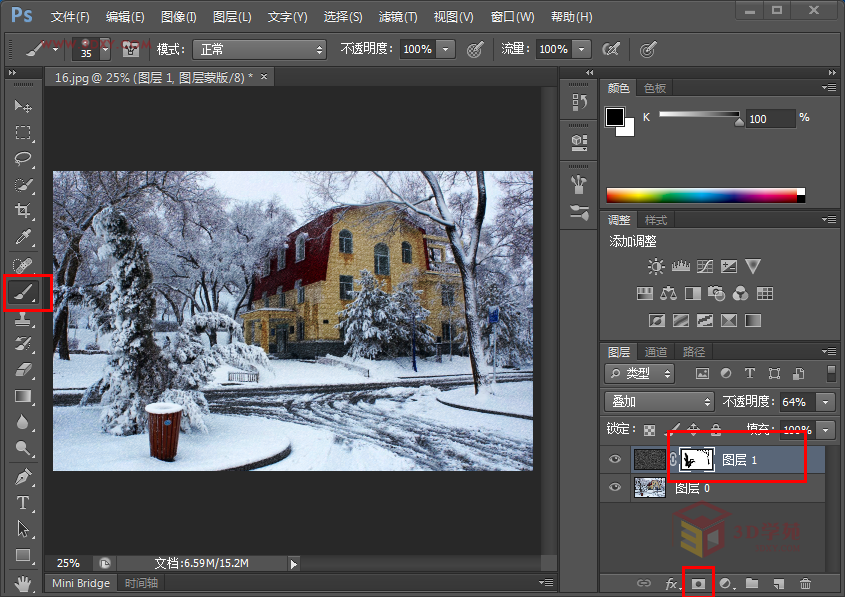Image resolution: width=845 pixels, height=597 pixels.
Task: Select the Rectangular Marquee tool
Action: (x=23, y=133)
